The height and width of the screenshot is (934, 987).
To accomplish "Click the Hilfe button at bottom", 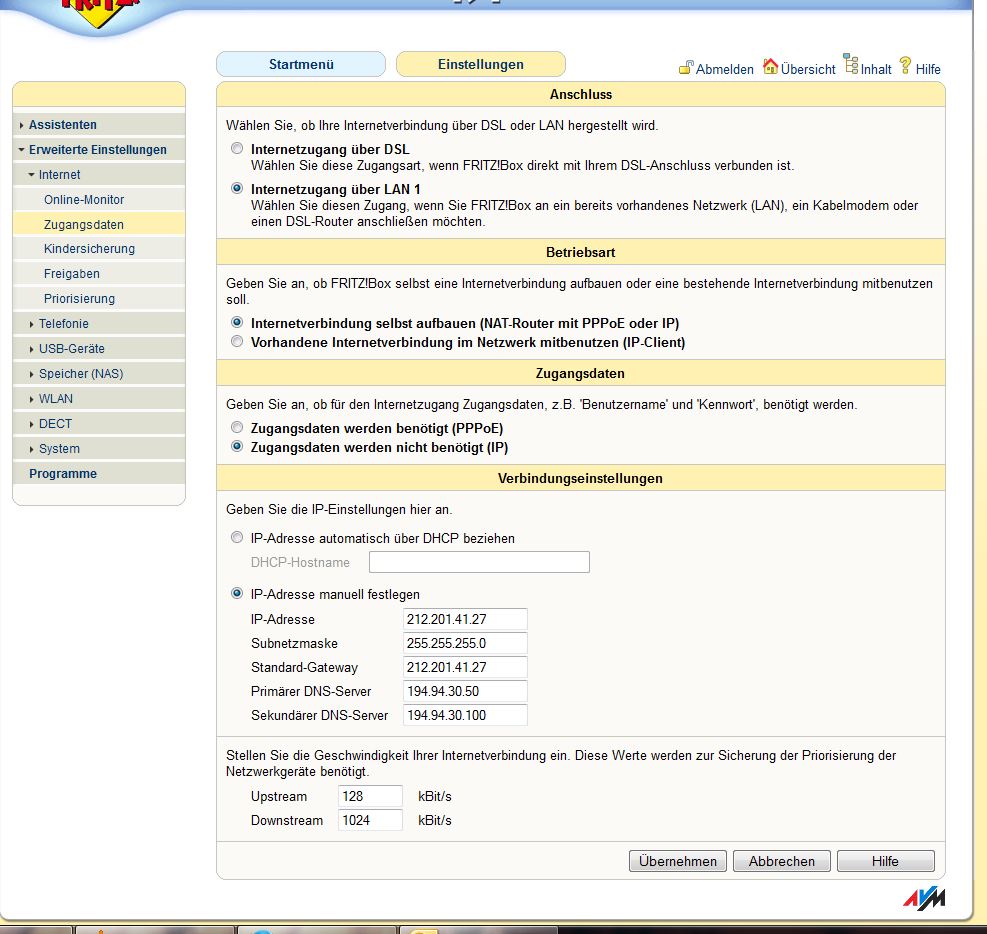I will point(886,861).
